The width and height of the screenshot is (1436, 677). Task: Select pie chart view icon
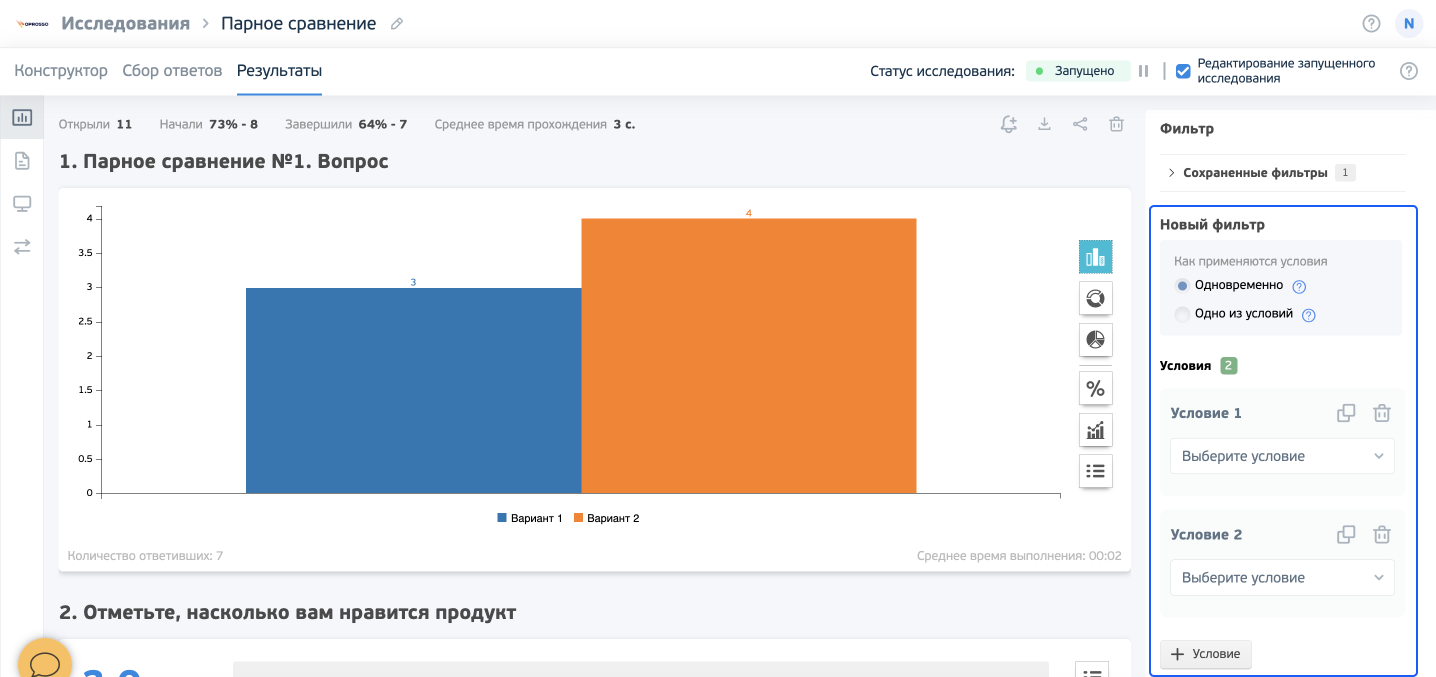[1096, 340]
